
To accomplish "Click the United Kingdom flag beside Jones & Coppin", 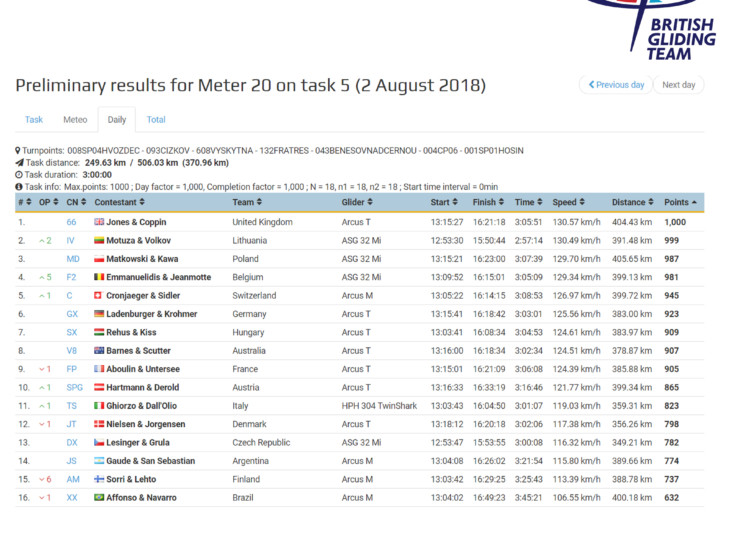I will [x=99, y=222].
